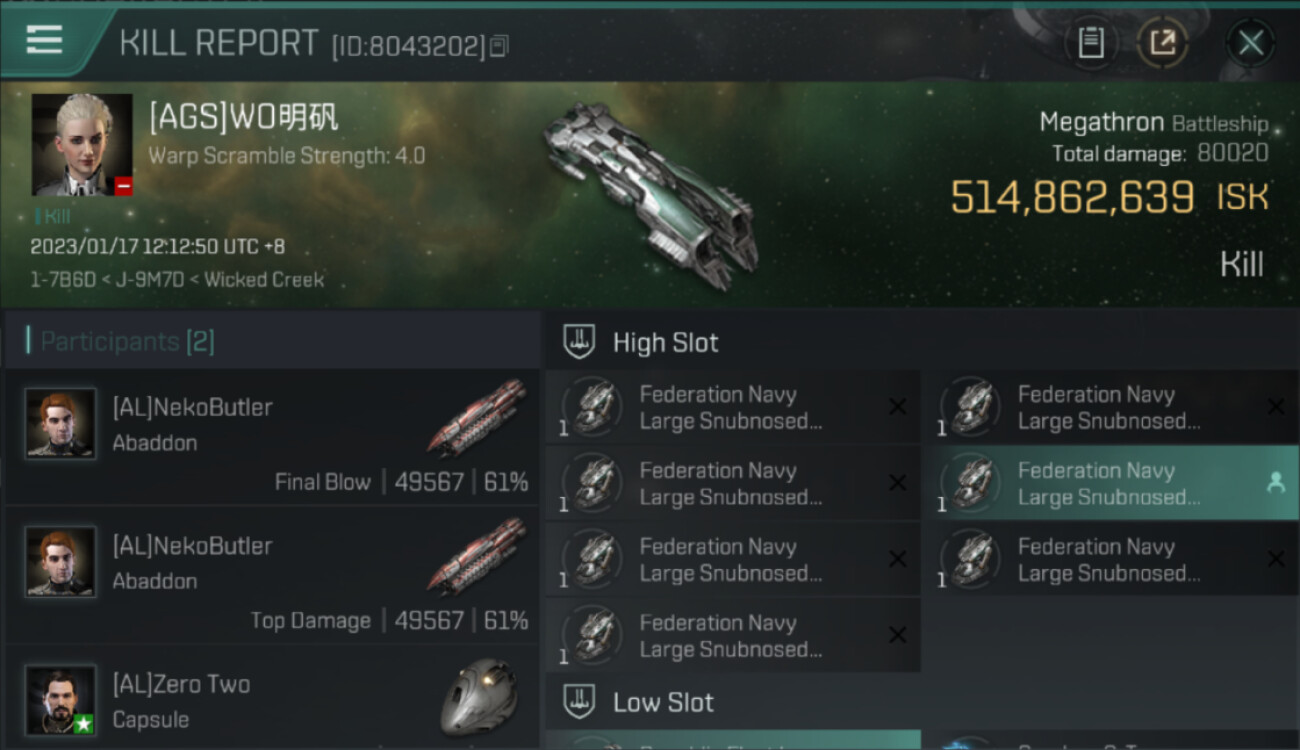Screen dimensions: 1300x750
Task: Copy the kill report ID with the copy icon
Action: (499, 46)
